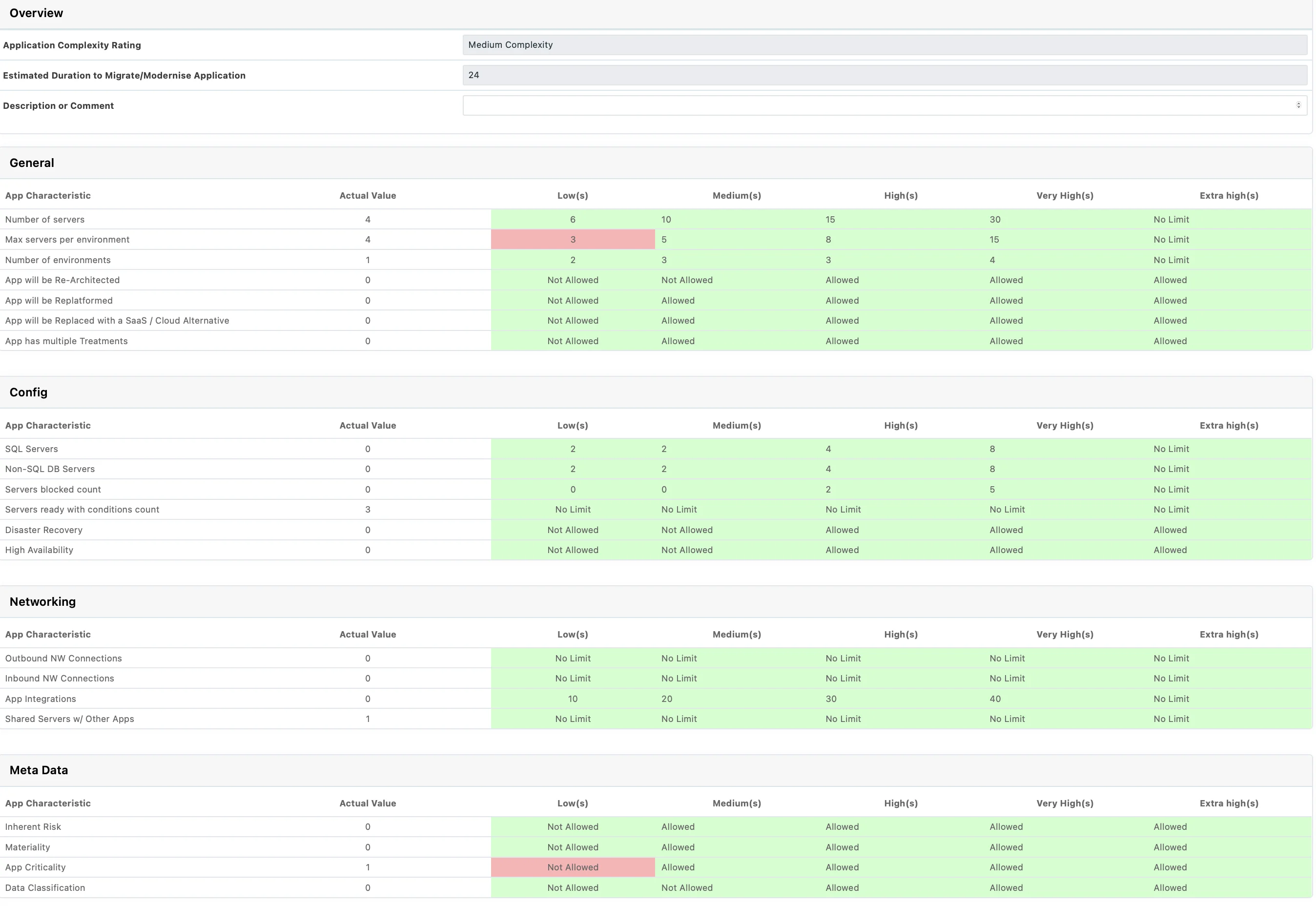This screenshot has height=906, width=1316.
Task: Click 'App will be Replaced with a SaaS / Cloud Alternative'
Action: click(118, 321)
